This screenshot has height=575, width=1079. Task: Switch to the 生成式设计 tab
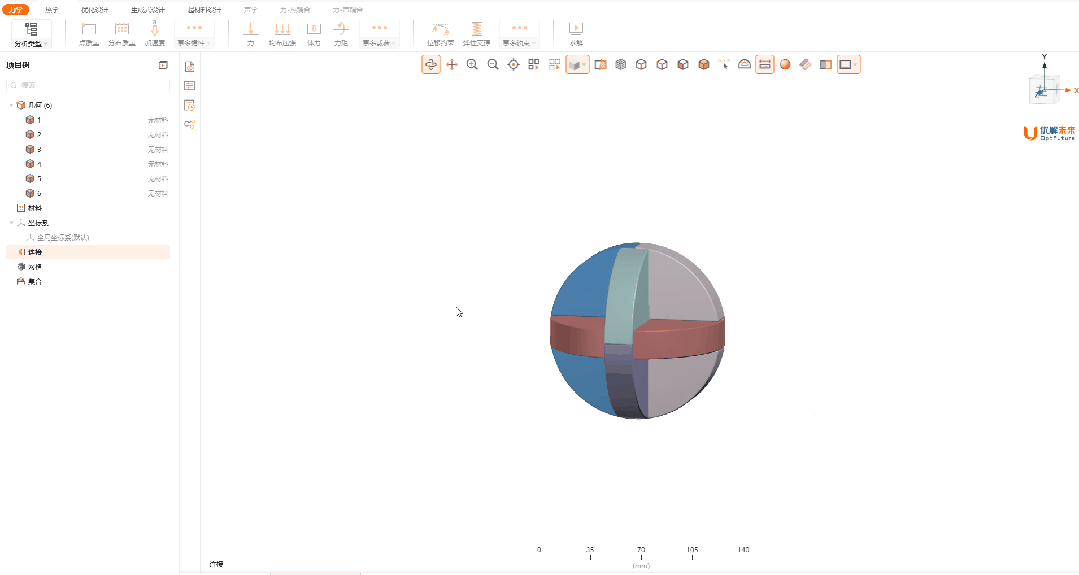coord(148,10)
